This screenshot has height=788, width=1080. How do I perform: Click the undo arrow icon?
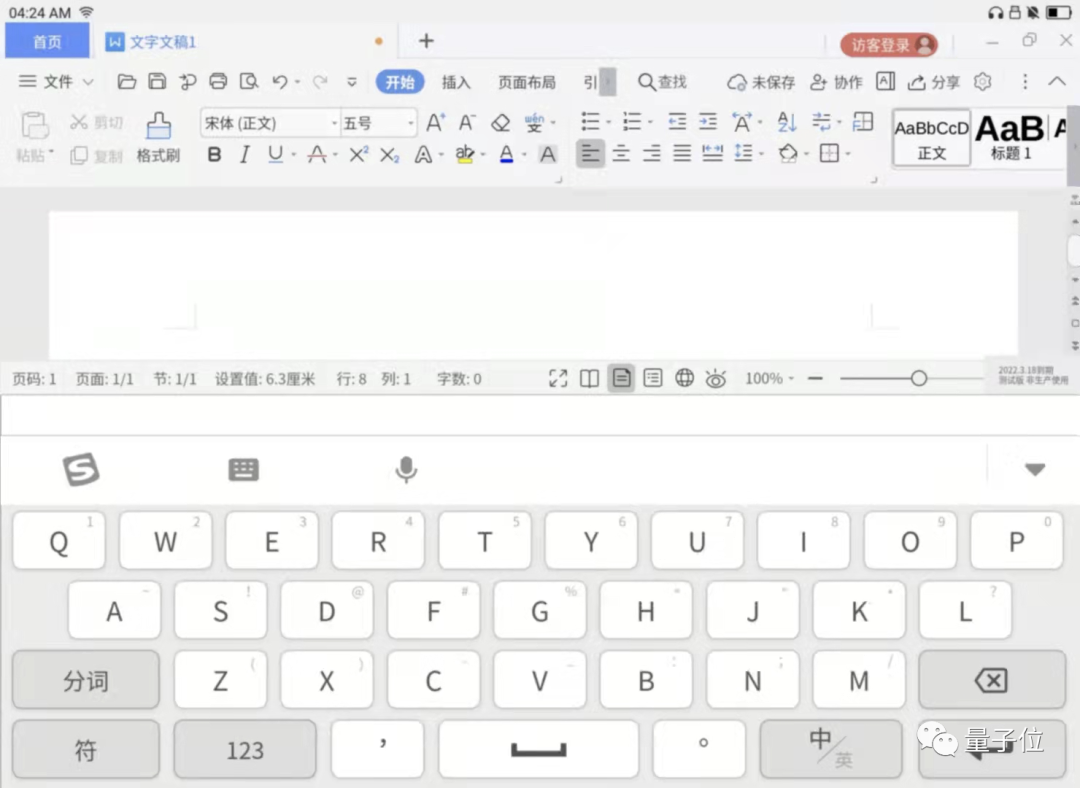pyautogui.click(x=279, y=81)
